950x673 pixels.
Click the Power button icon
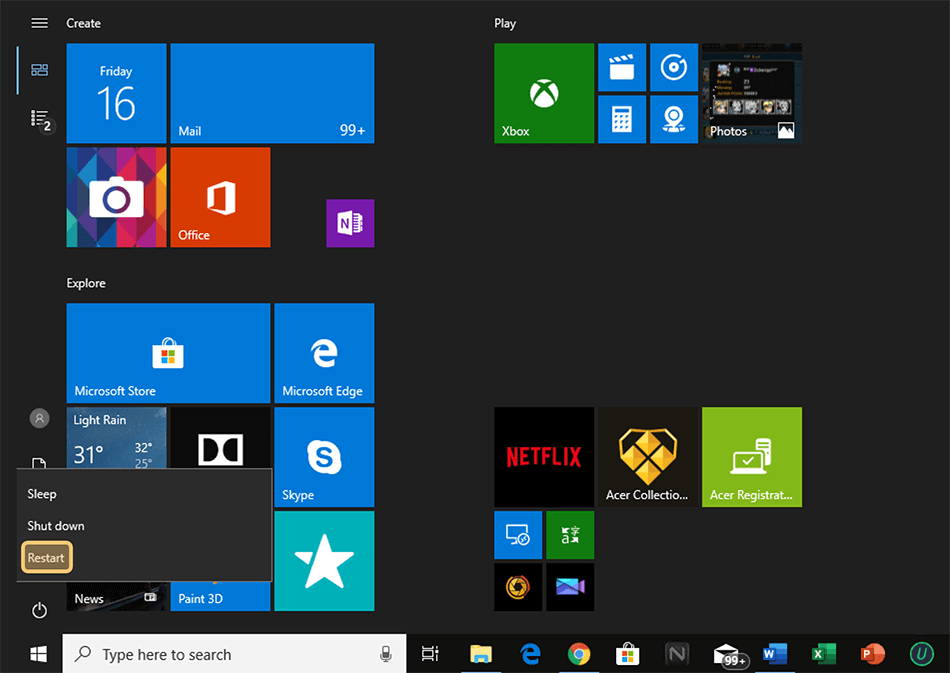pyautogui.click(x=39, y=610)
